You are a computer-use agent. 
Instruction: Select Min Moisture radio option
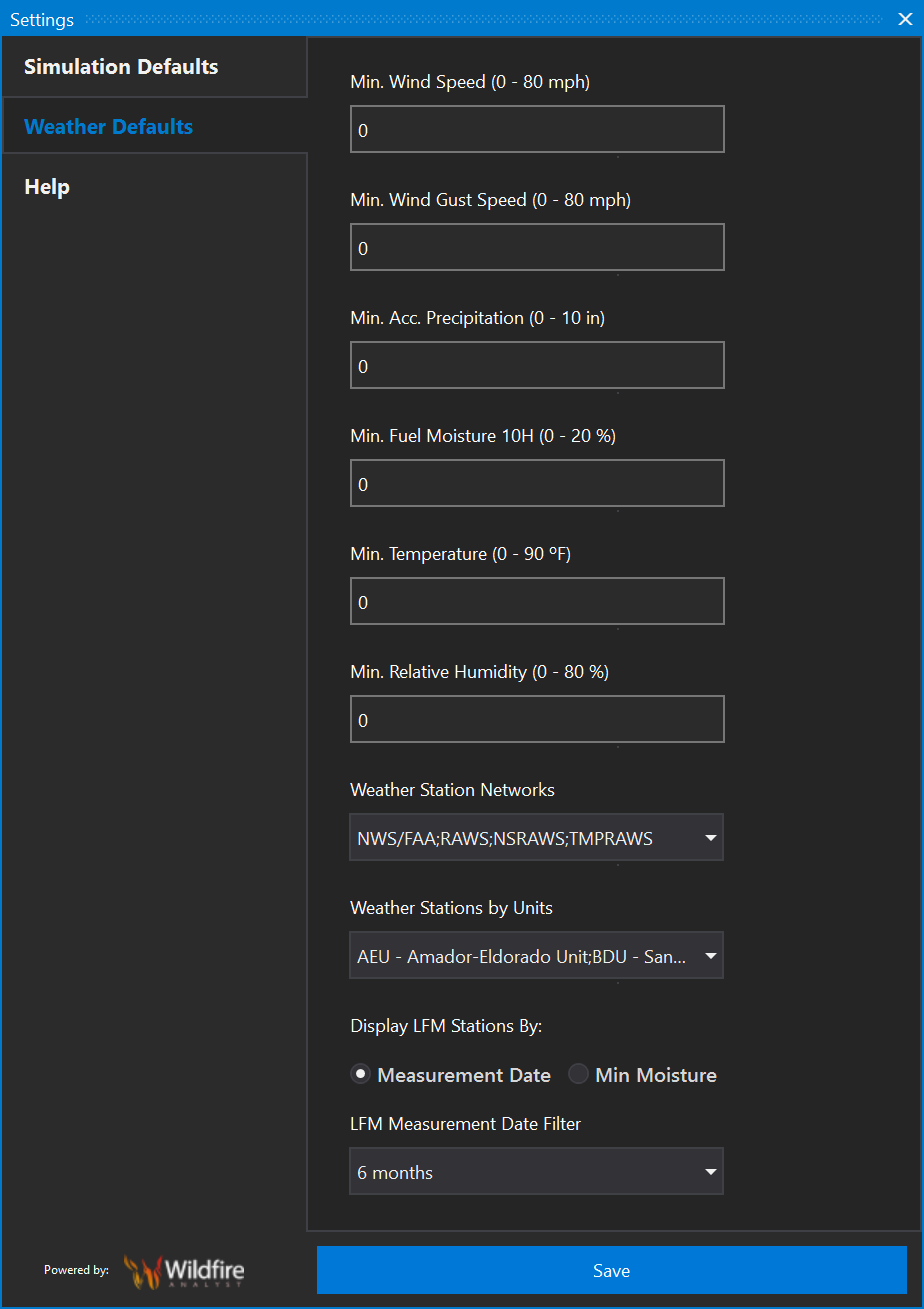(x=579, y=1075)
